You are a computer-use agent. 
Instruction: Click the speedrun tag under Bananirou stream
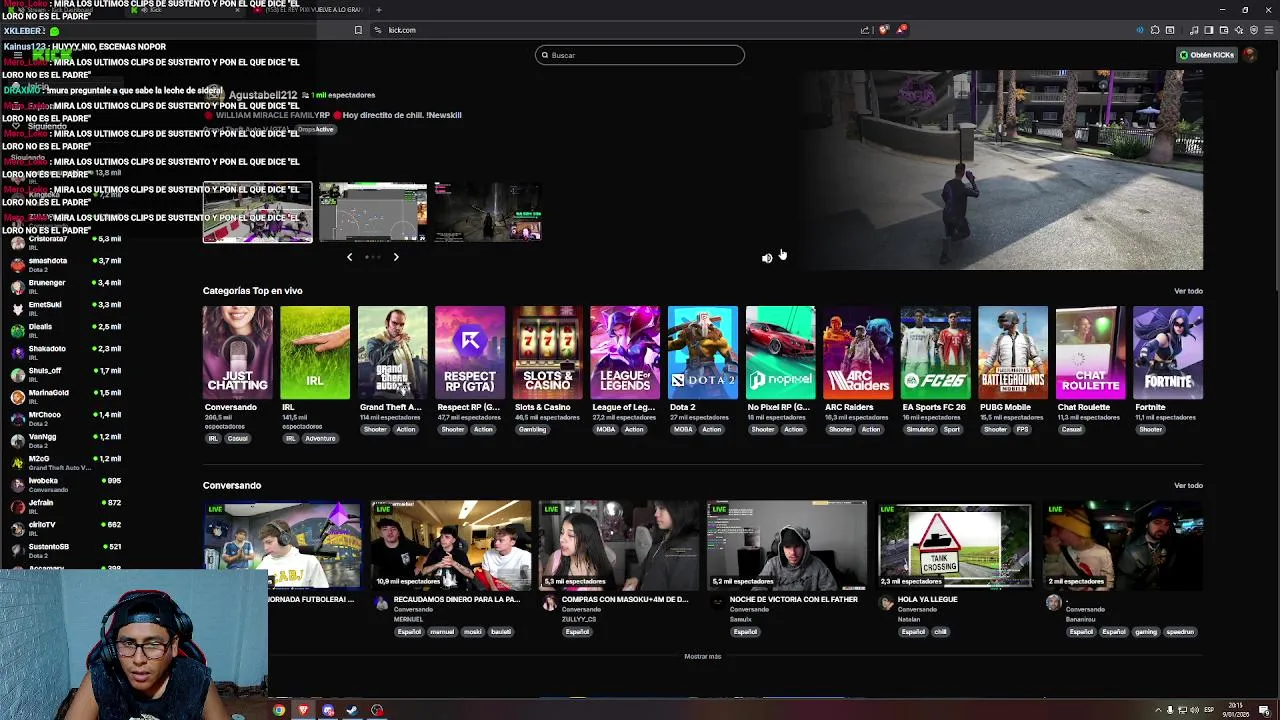click(1180, 632)
